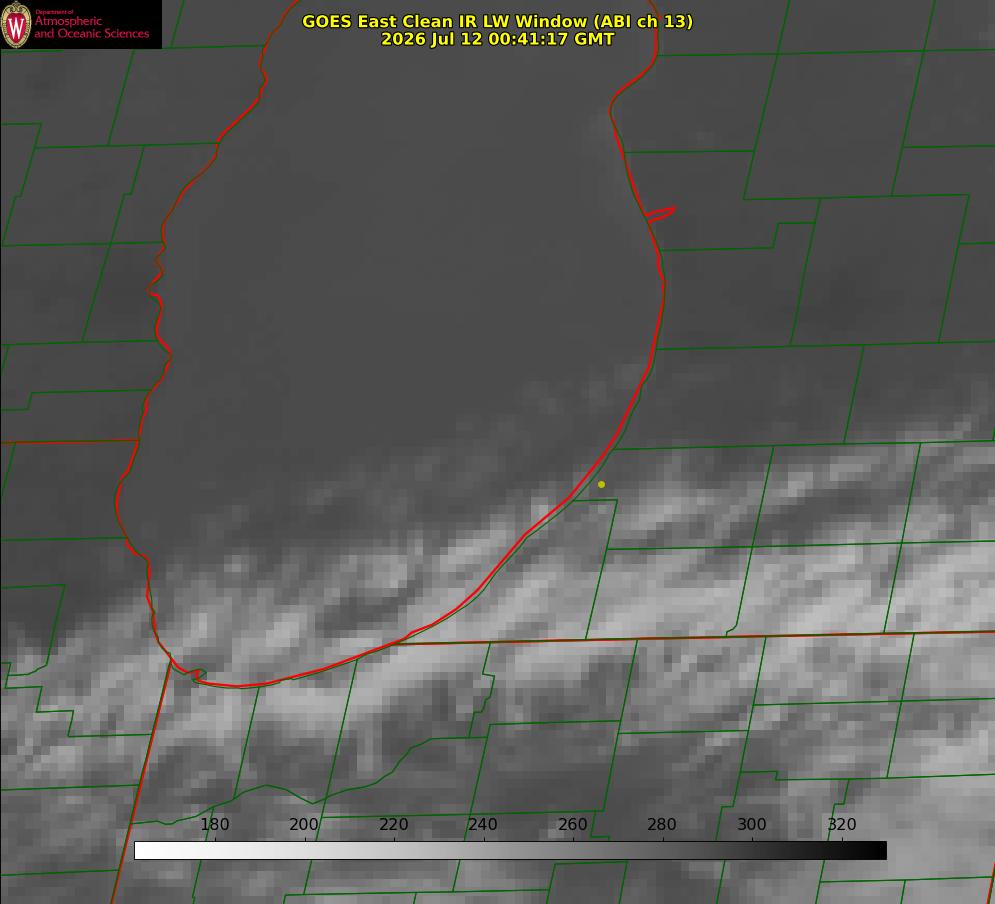
Task: Click the black end of grayscale colorbar
Action: coord(878,851)
